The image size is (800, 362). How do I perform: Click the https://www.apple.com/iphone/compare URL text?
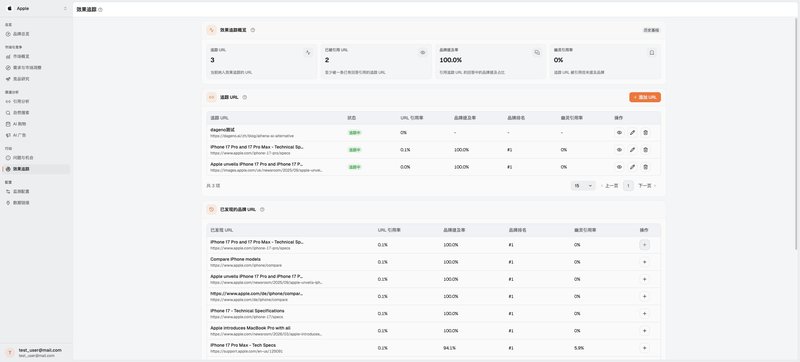click(246, 265)
